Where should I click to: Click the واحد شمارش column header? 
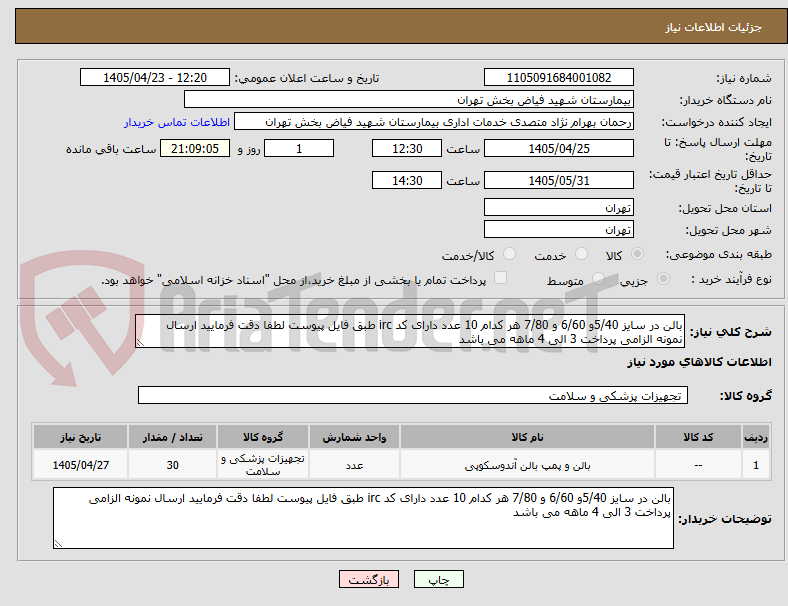pyautogui.click(x=354, y=437)
